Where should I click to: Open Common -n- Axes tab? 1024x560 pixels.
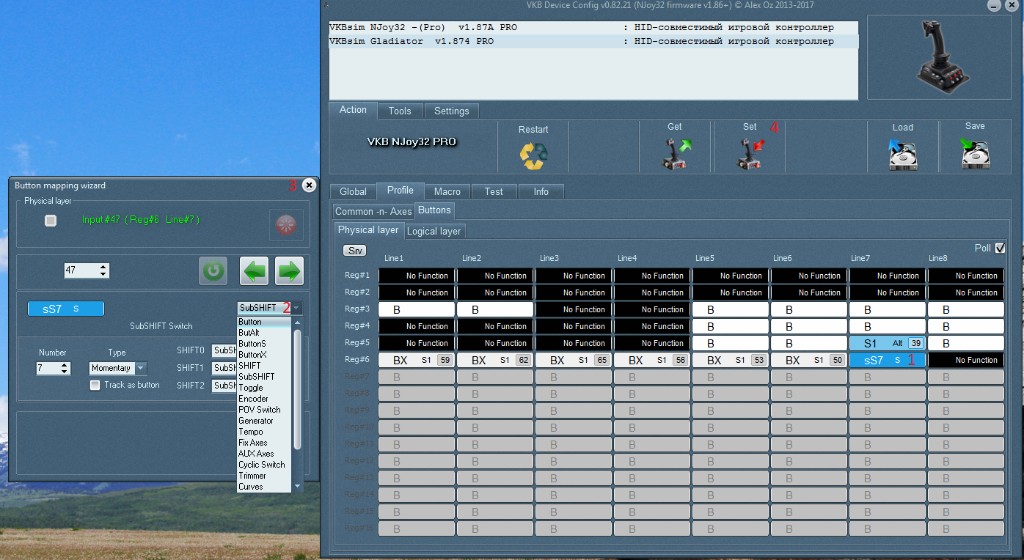374,211
